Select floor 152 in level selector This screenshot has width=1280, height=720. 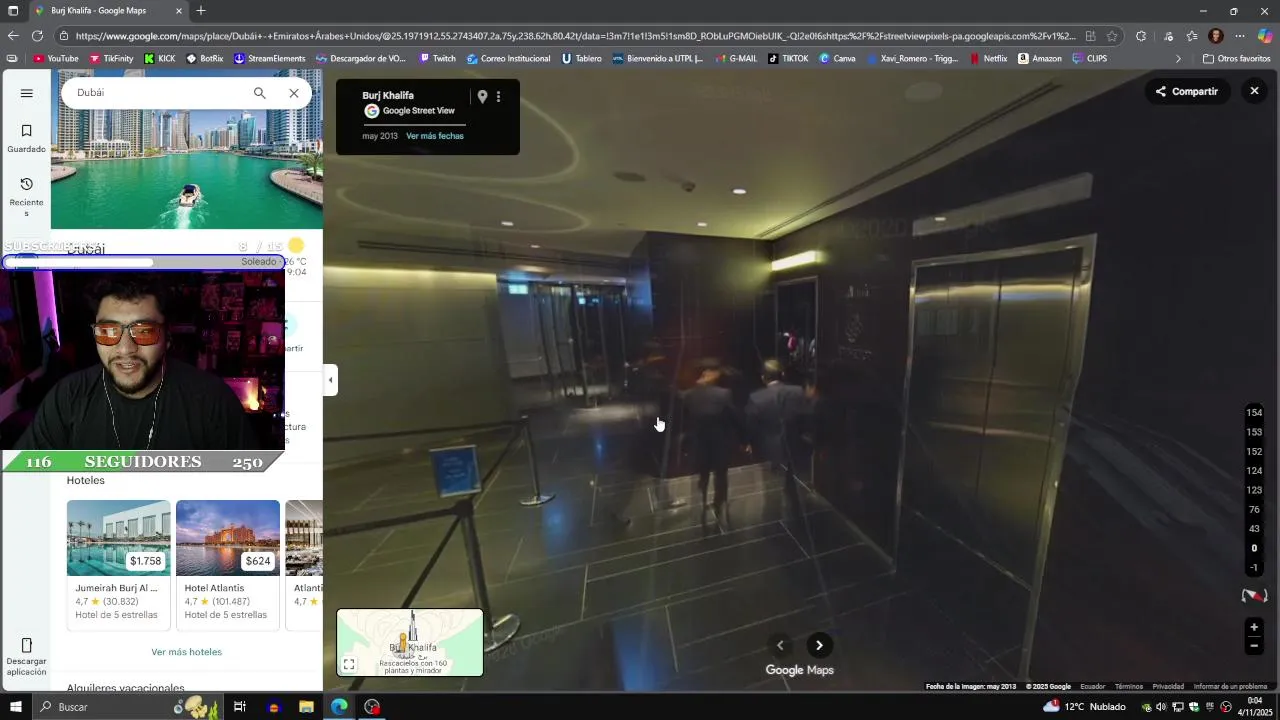(x=1254, y=452)
